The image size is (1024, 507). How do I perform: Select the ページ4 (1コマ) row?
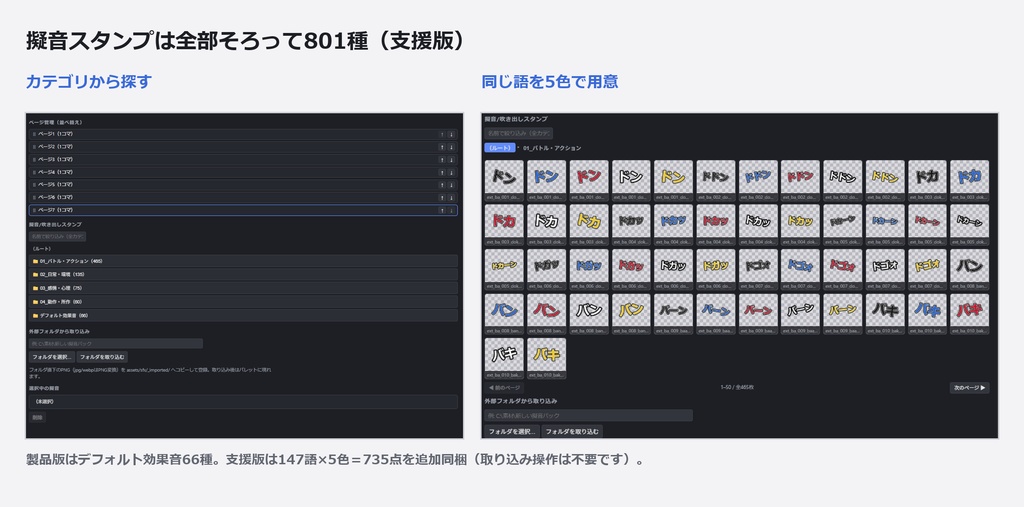pyautogui.click(x=243, y=172)
